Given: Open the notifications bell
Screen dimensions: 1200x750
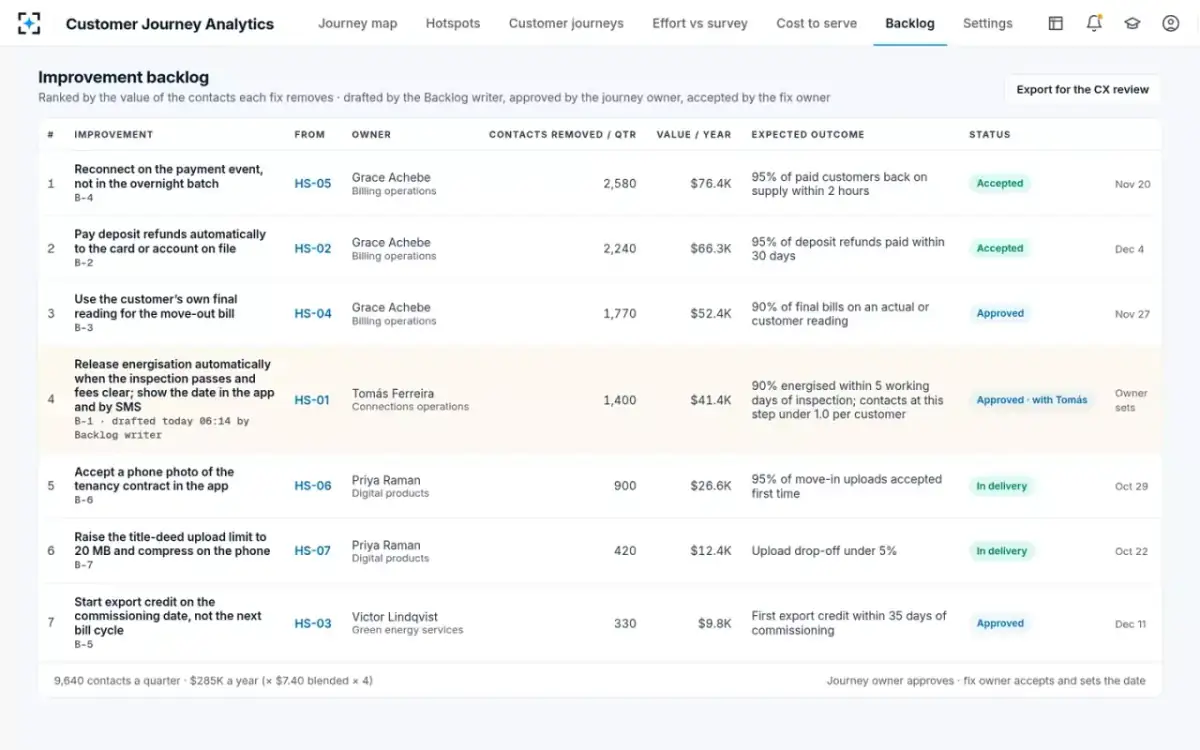Looking at the screenshot, I should click(x=1094, y=23).
